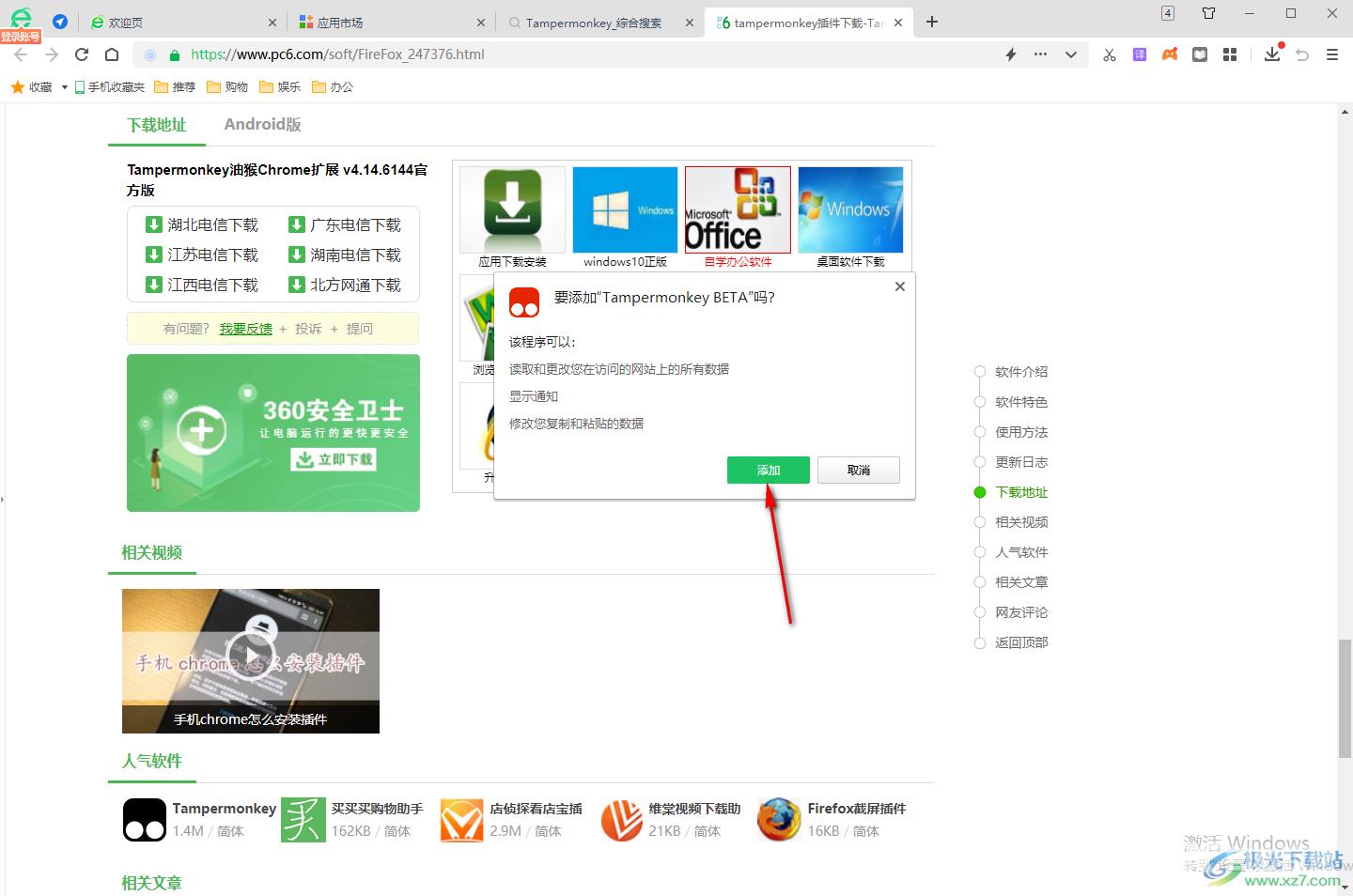Open the 推荐 bookmark folder
1353x896 pixels.
pyautogui.click(x=175, y=86)
